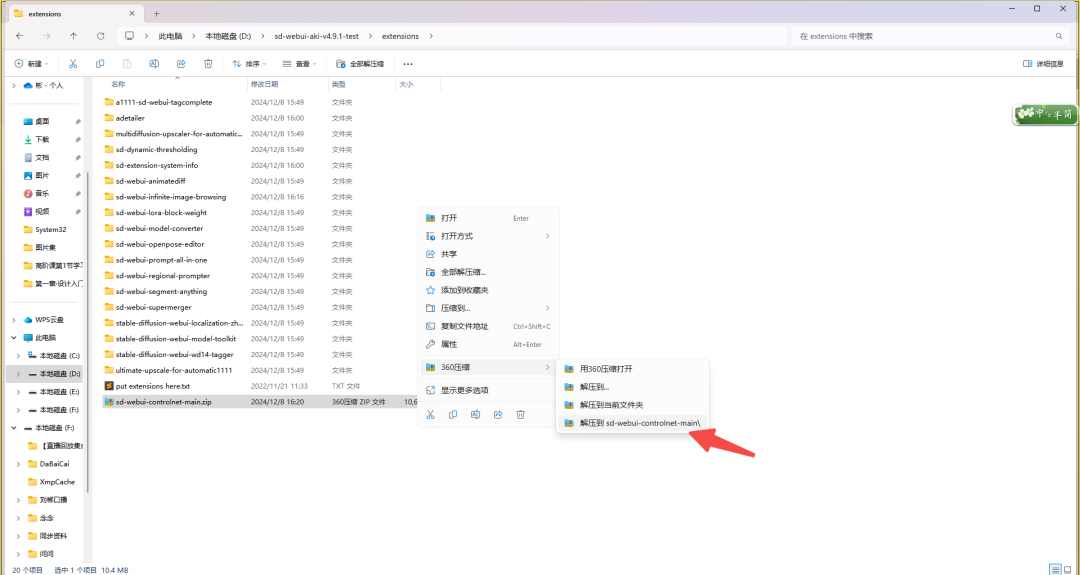Viewport: 1080px width, 575px height.
Task: Expand the WPS云盘 tree node
Action: [x=14, y=320]
